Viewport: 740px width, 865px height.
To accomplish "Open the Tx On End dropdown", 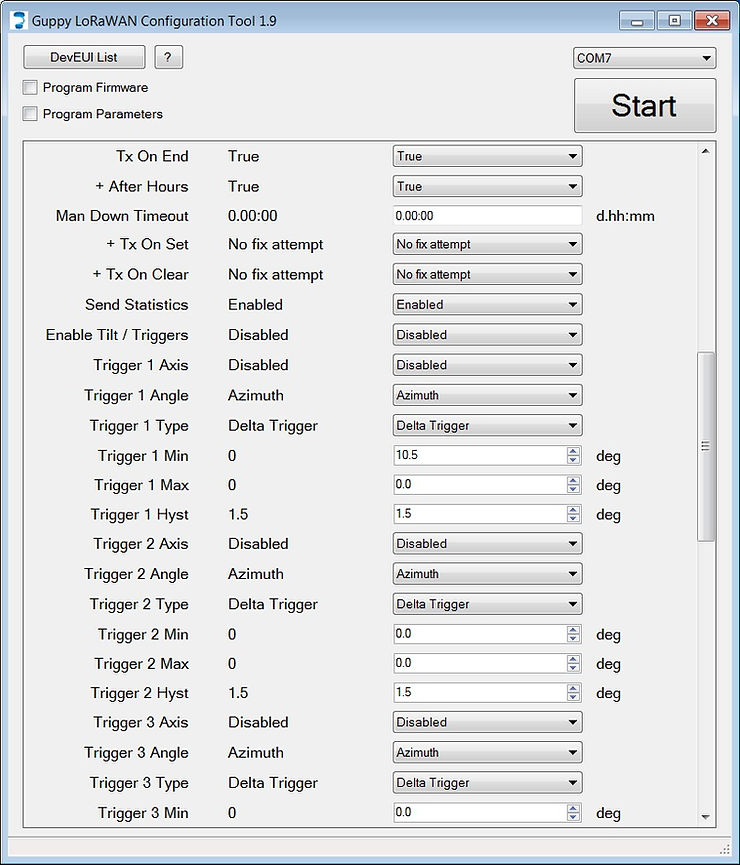I will [x=487, y=156].
